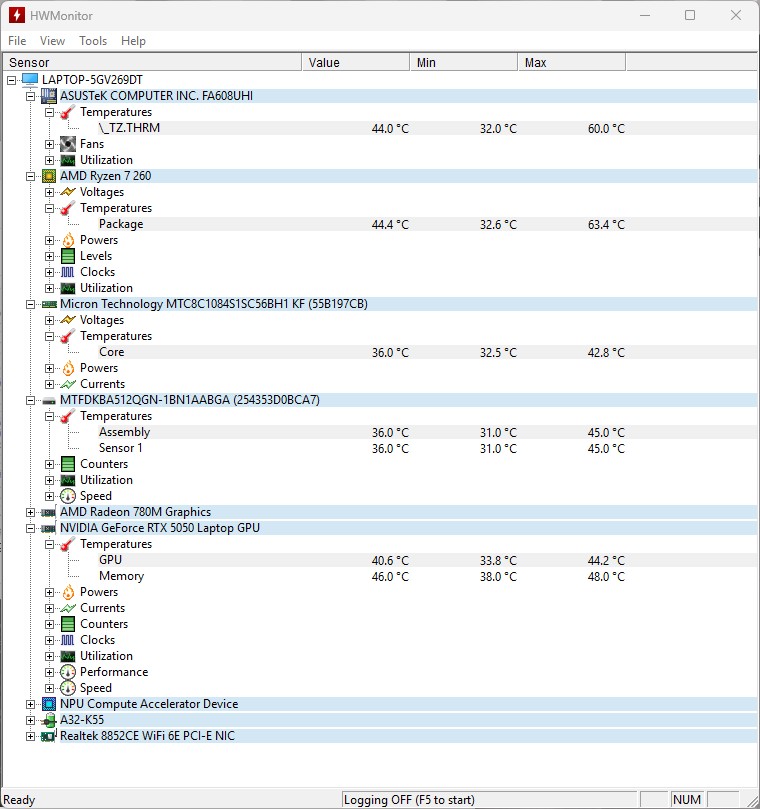Click the Realtek 8852CE network card icon

coord(48,736)
